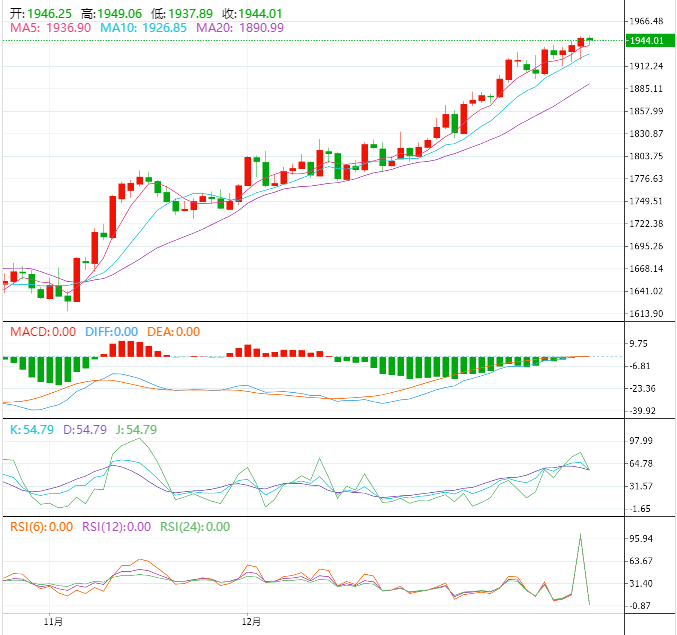Select the RSI(6):0.00 indicator label
The image size is (677, 635).
tap(41, 527)
